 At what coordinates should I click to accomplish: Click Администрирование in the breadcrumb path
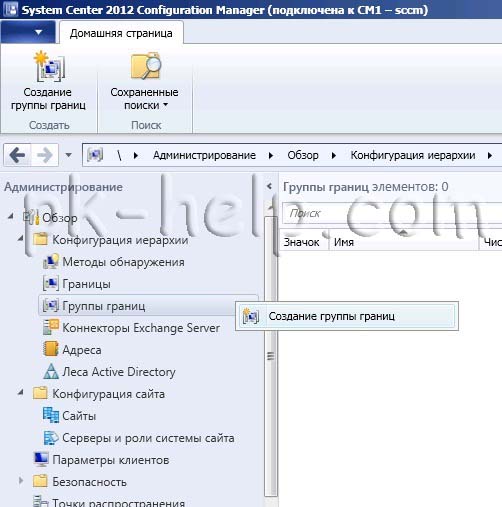click(204, 155)
